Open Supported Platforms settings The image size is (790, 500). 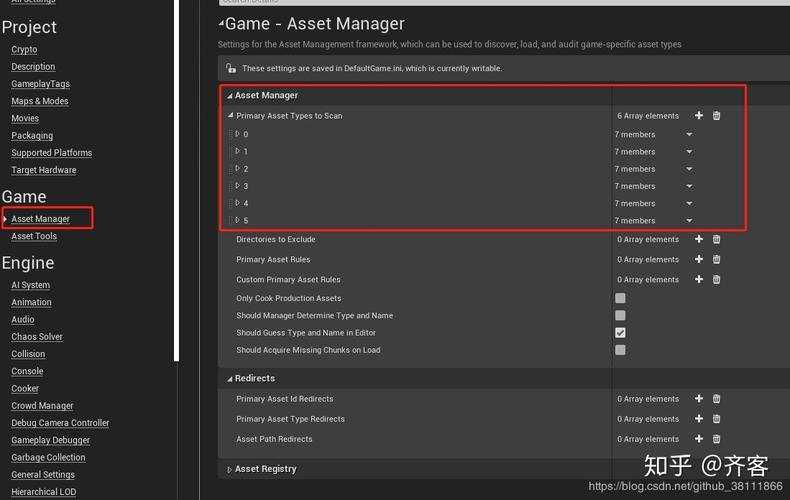tap(51, 153)
